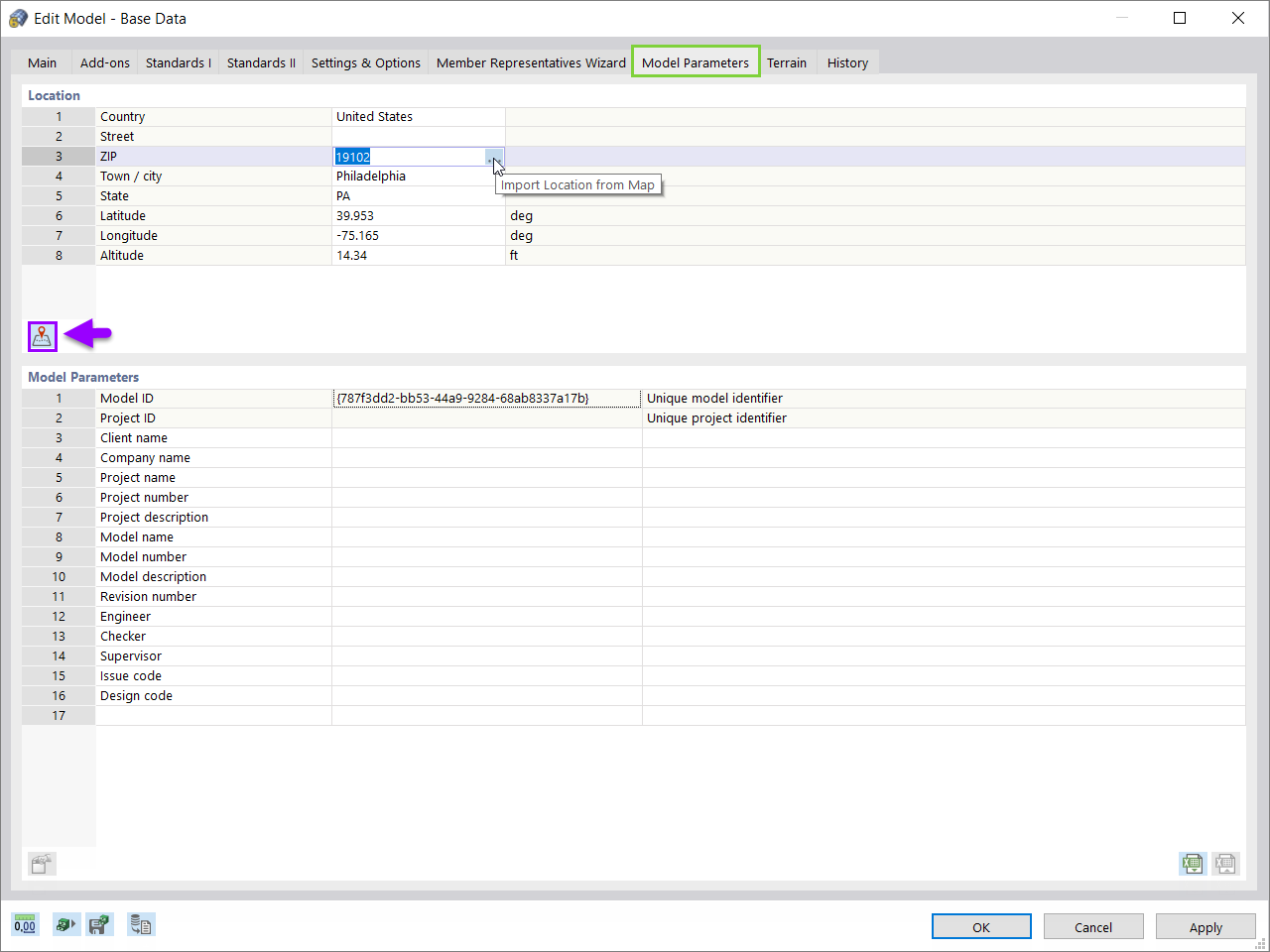Click the Longitude value -75.165

pos(419,236)
